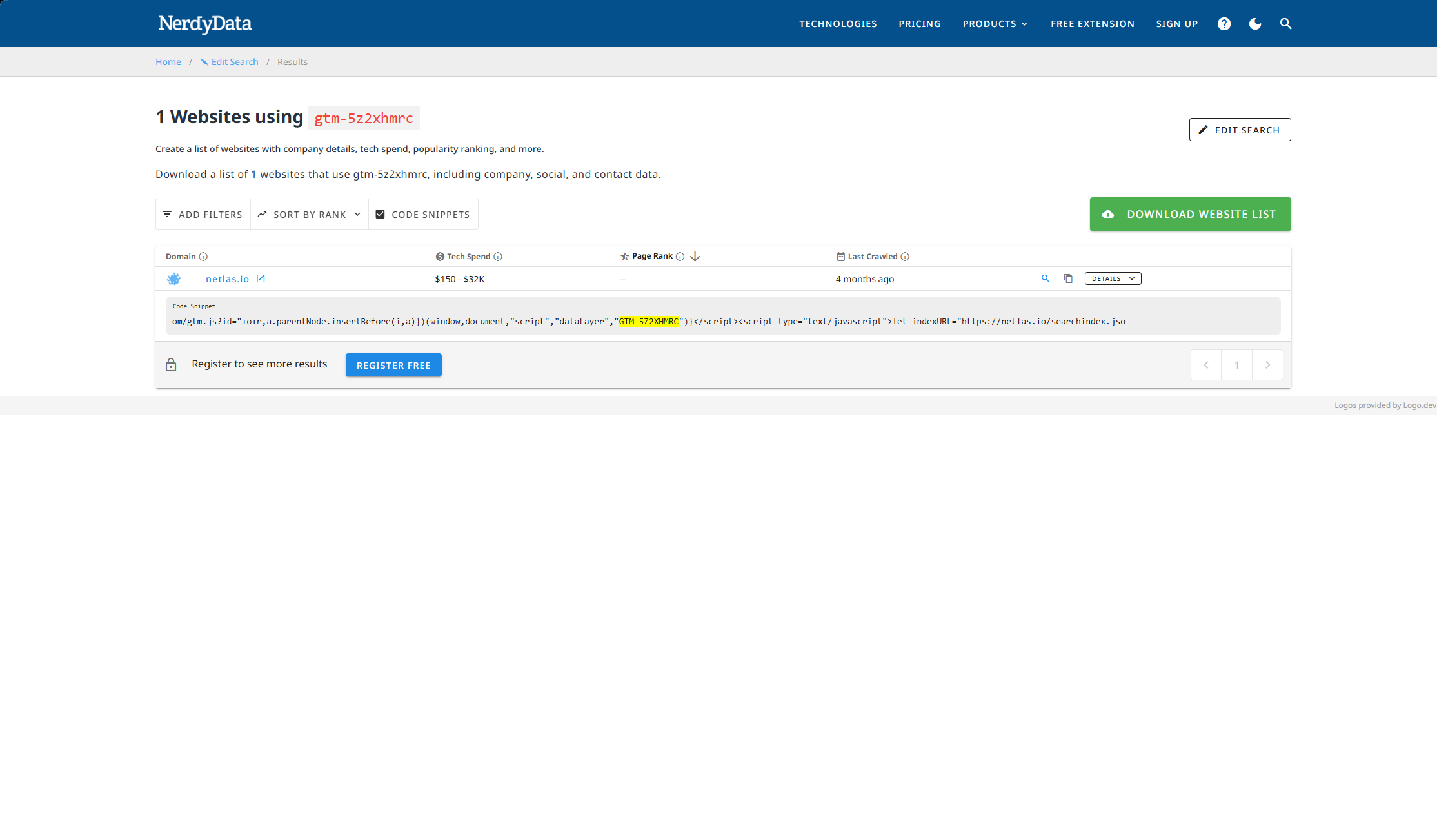Click the lock icon beside Register
The width and height of the screenshot is (1437, 840).
[171, 365]
